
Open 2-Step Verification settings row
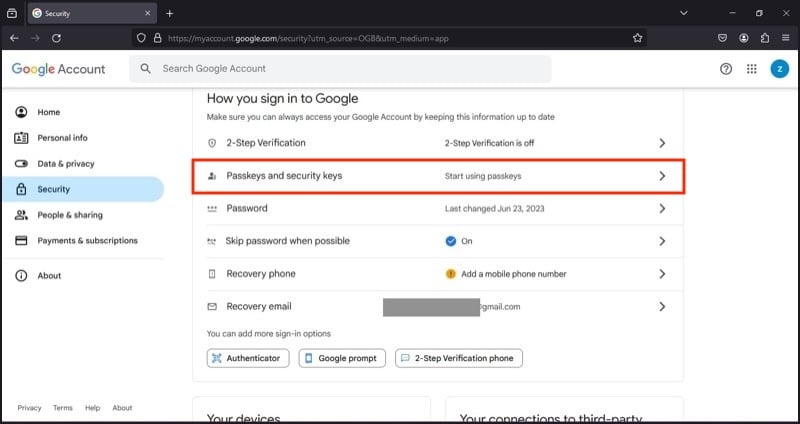(x=438, y=143)
